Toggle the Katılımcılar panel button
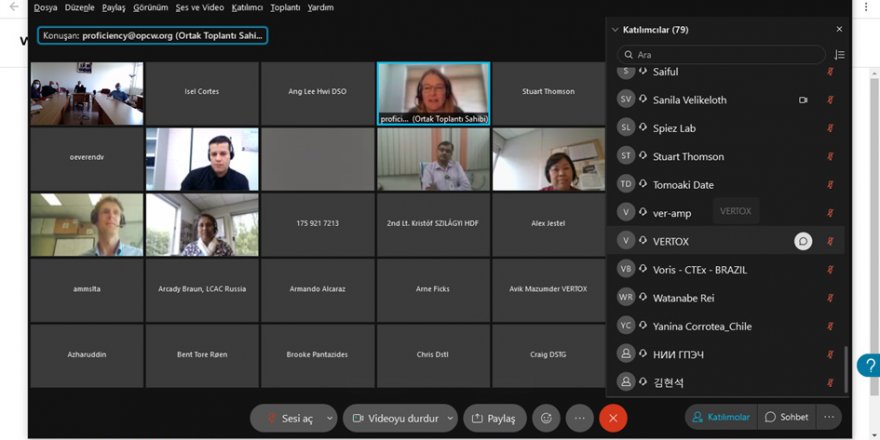 click(720, 417)
